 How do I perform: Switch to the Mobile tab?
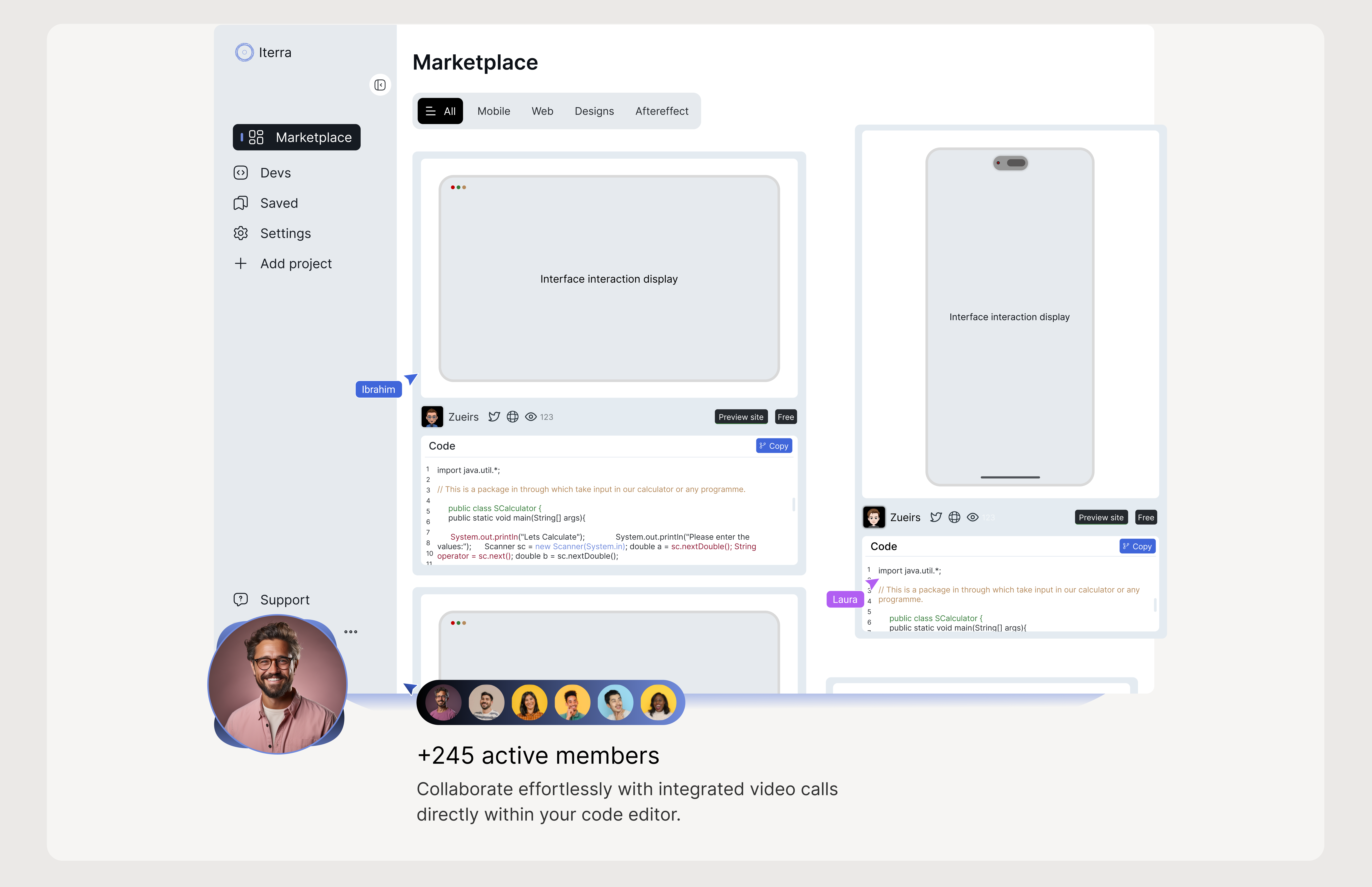point(493,111)
